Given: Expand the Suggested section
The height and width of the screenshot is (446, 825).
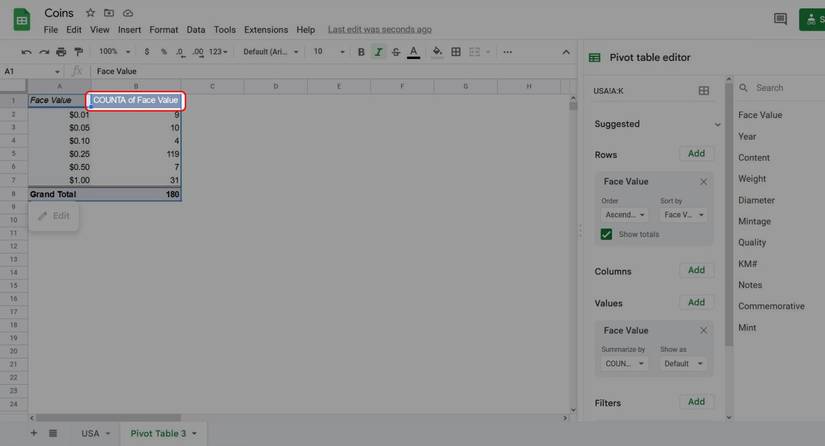Looking at the screenshot, I should 717,125.
